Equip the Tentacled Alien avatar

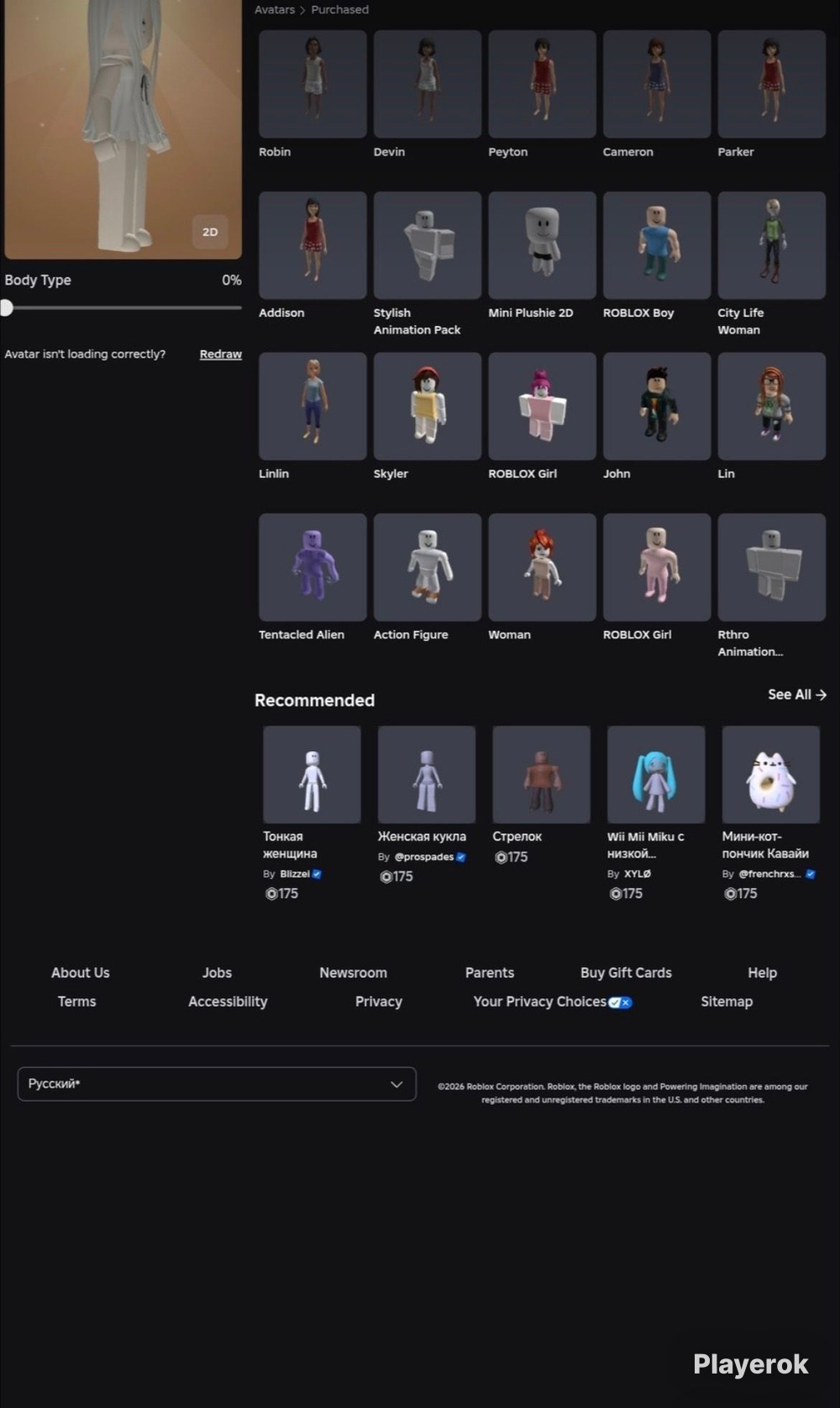tap(312, 567)
